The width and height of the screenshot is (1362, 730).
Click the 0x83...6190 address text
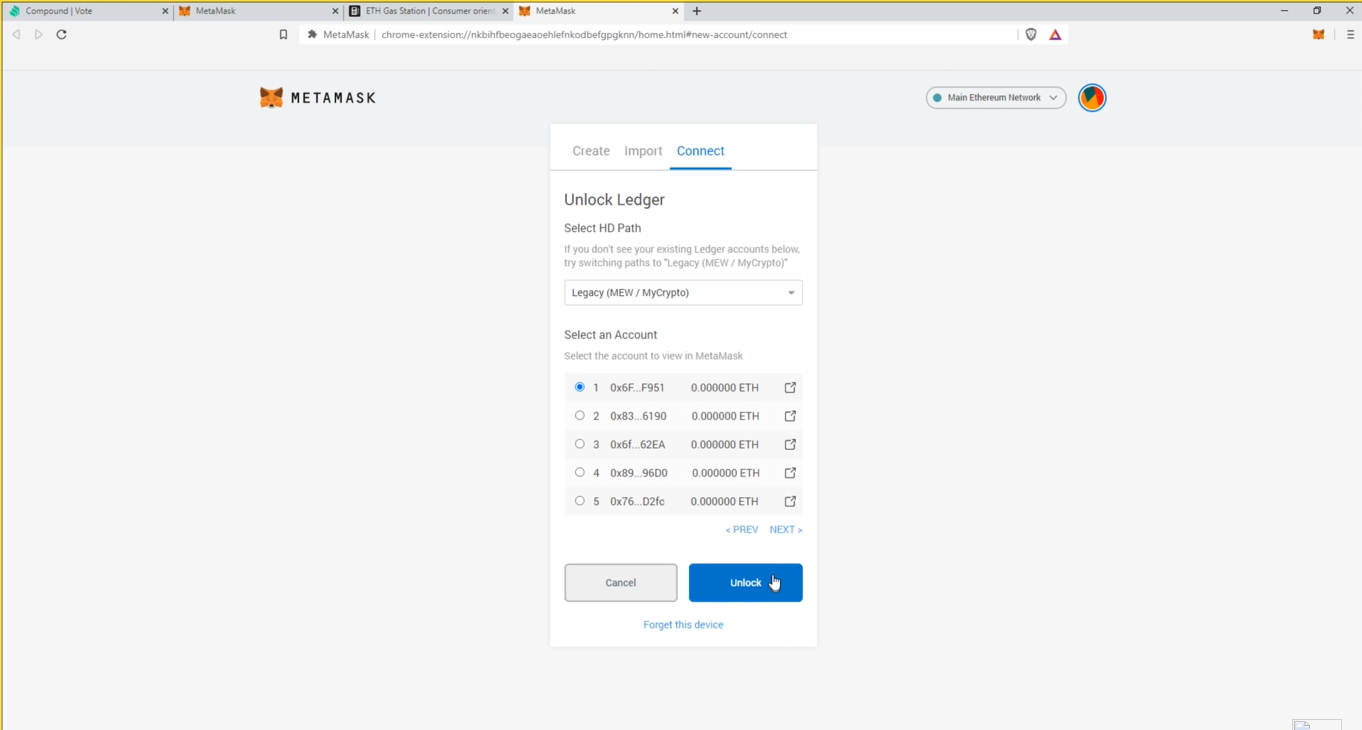click(638, 416)
